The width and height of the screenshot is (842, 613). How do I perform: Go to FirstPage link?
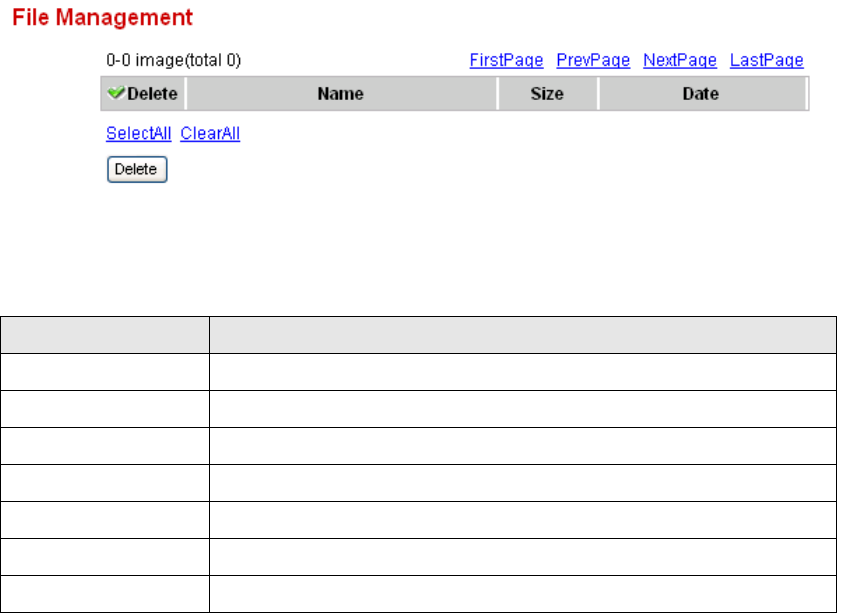(x=506, y=60)
